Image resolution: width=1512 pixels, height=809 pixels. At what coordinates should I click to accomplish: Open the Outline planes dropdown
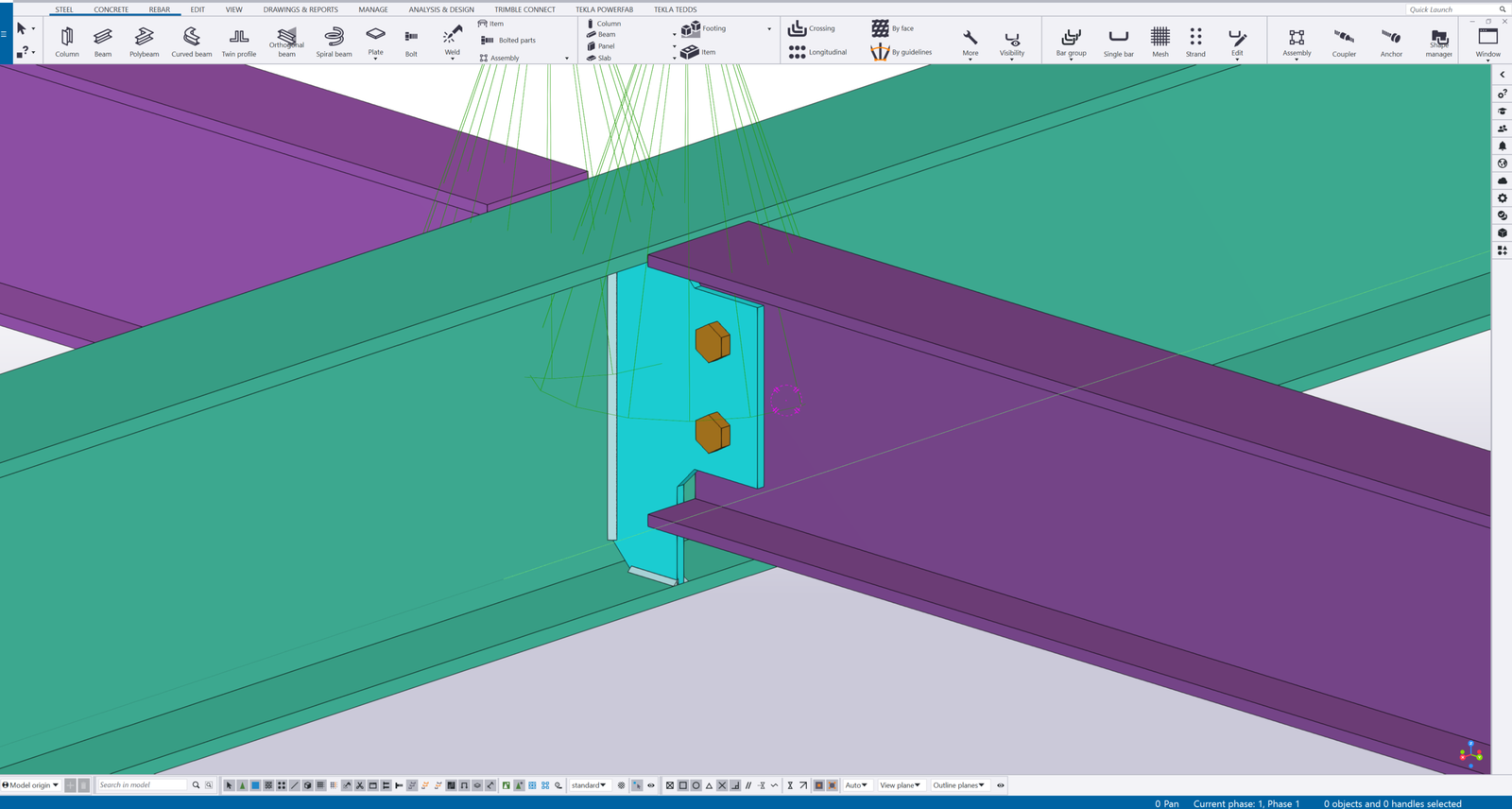coord(959,785)
